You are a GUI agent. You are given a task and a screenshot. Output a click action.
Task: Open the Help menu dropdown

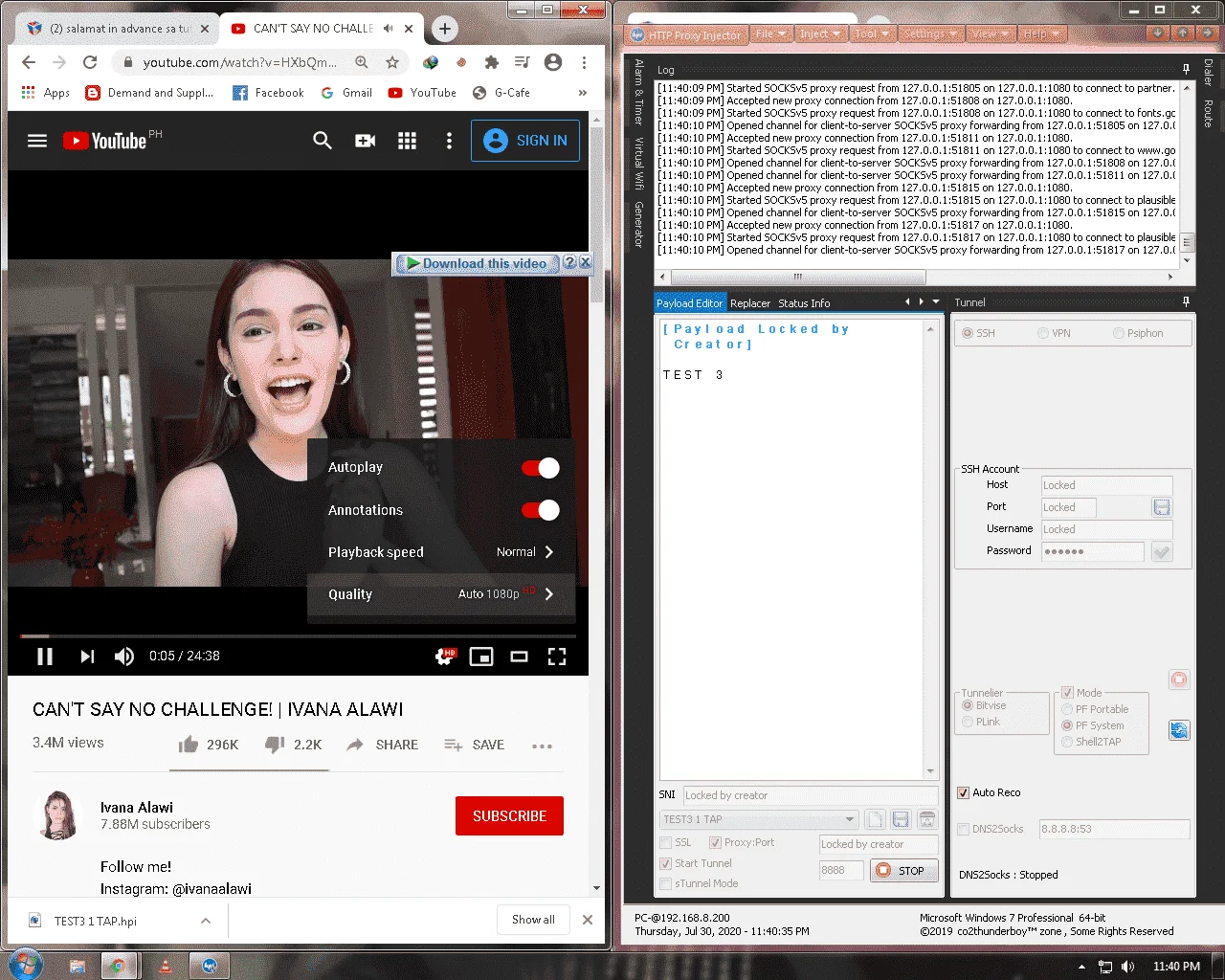(x=1041, y=34)
